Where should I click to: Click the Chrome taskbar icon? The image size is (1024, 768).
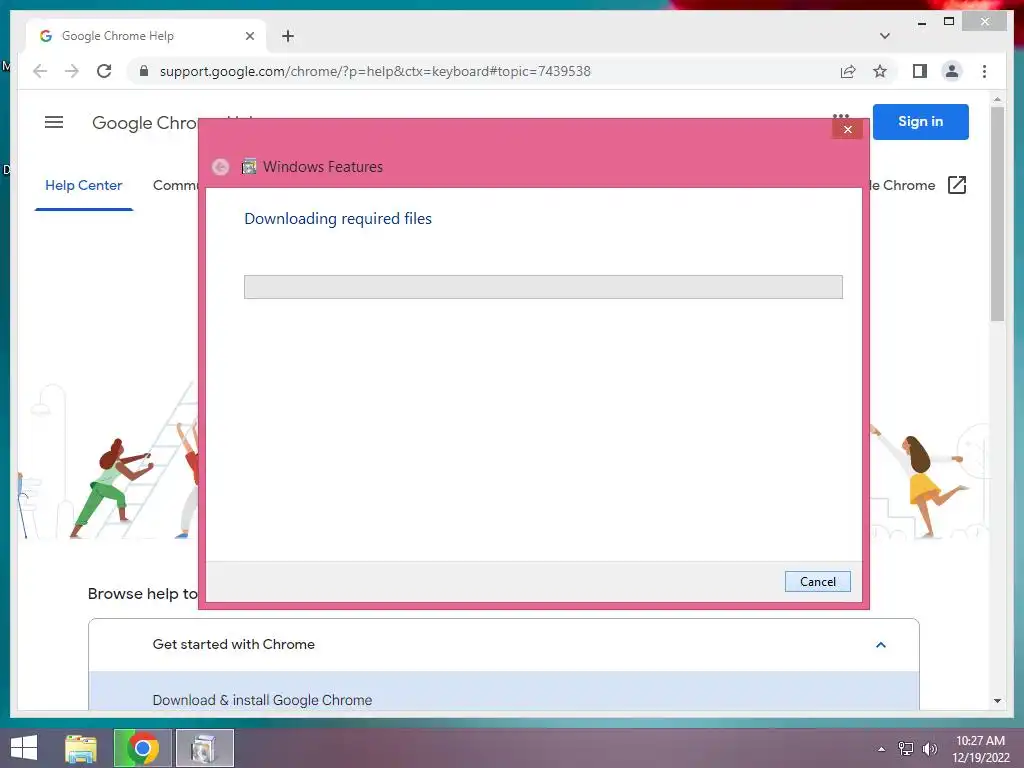(x=142, y=748)
